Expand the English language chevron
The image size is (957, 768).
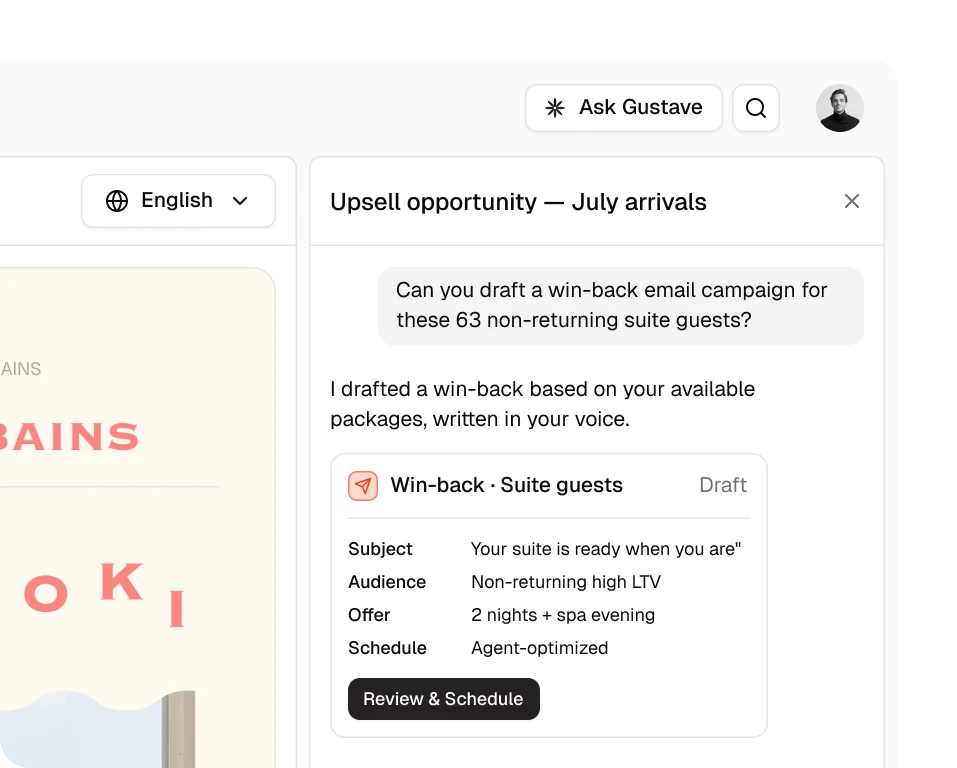[x=240, y=201]
